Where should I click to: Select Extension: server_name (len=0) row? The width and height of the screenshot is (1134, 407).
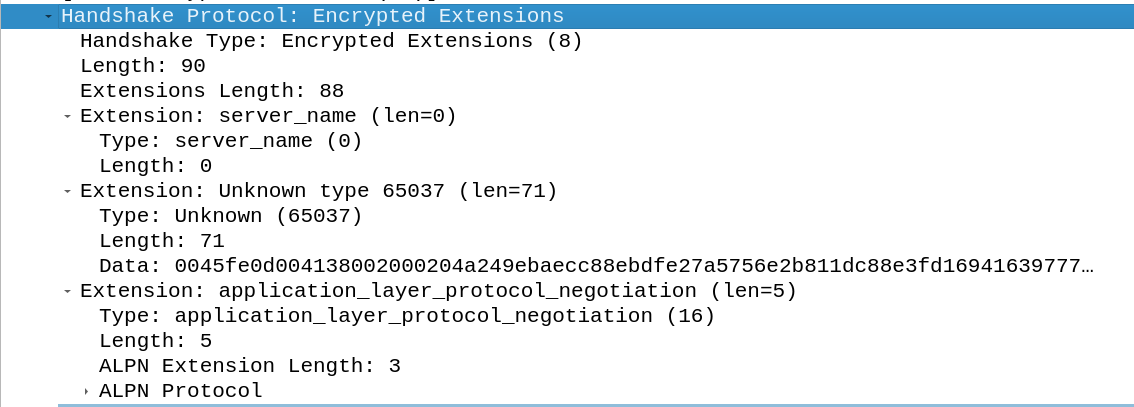[268, 116]
